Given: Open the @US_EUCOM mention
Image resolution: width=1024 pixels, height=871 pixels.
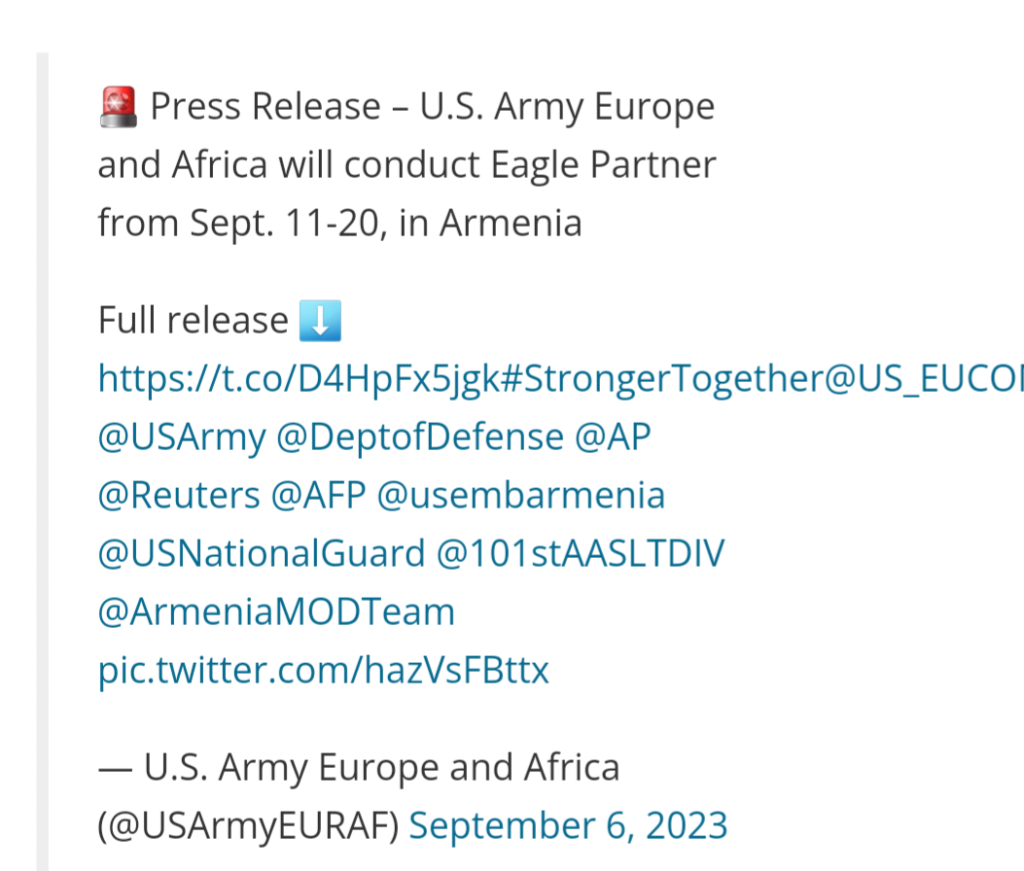Looking at the screenshot, I should (x=924, y=379).
